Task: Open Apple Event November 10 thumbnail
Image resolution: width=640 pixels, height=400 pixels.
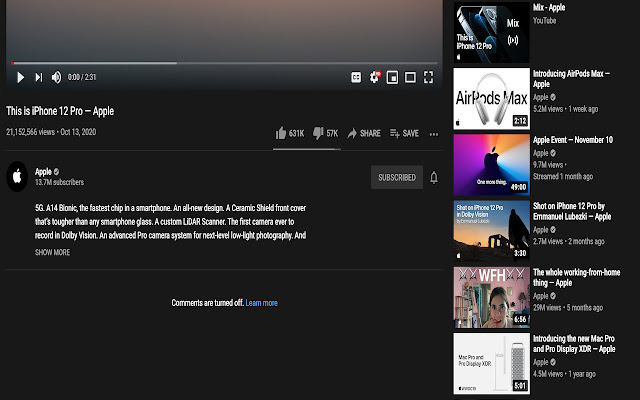Action: click(x=491, y=165)
